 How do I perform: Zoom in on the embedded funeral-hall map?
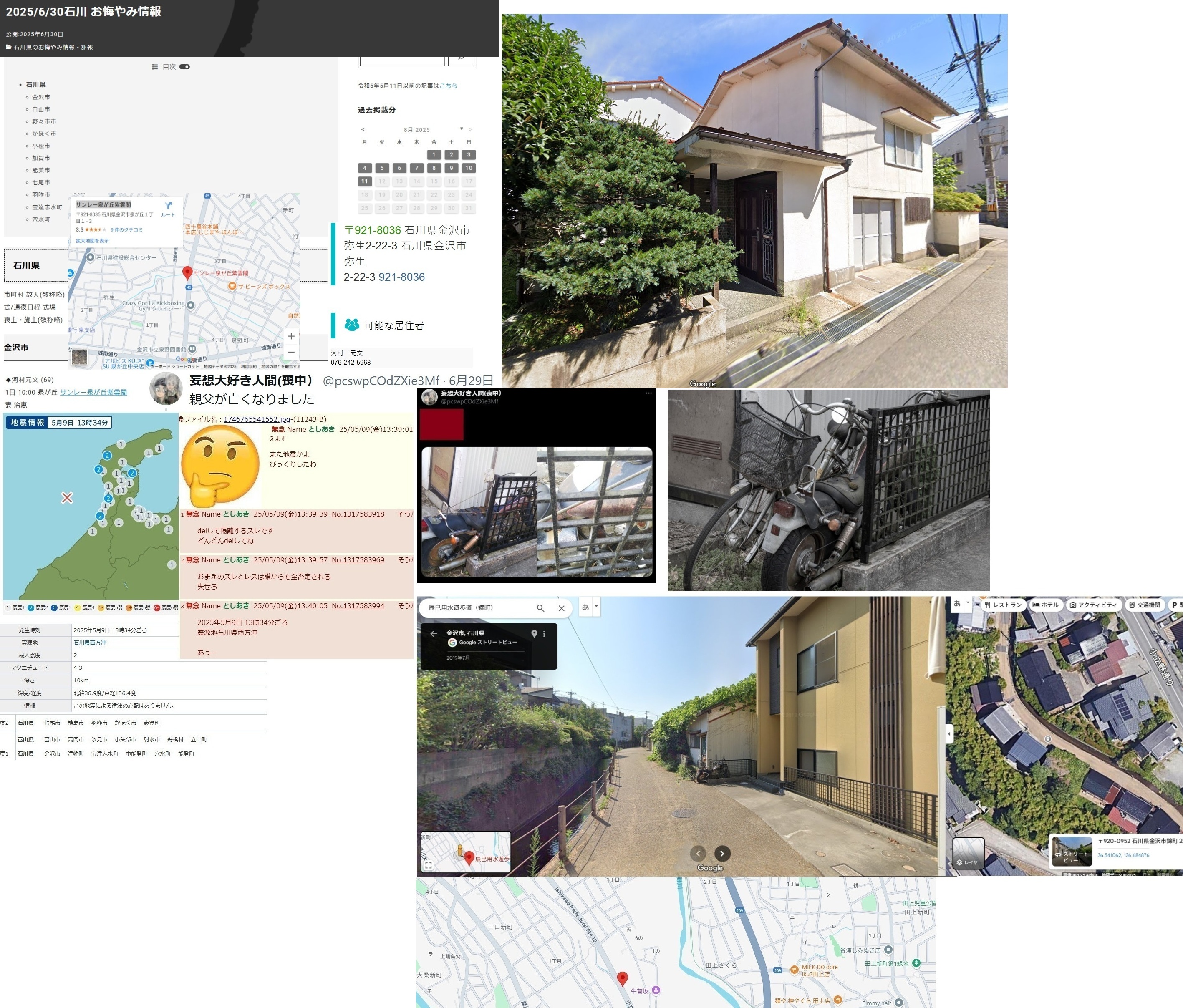tap(291, 336)
